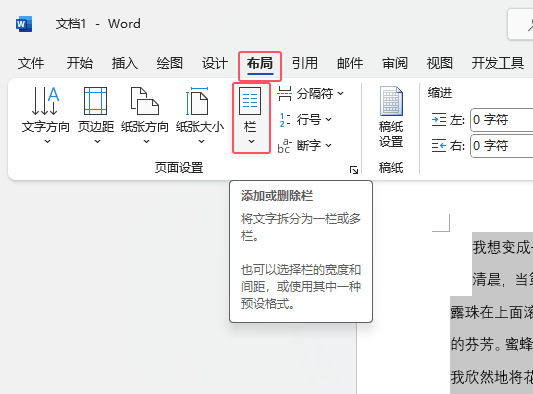Click the document line starting 我想变成

point(502,247)
